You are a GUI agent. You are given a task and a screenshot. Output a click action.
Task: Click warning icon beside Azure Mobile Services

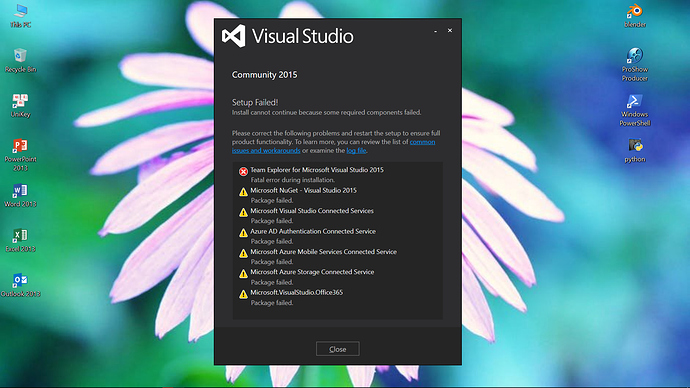[243, 253]
